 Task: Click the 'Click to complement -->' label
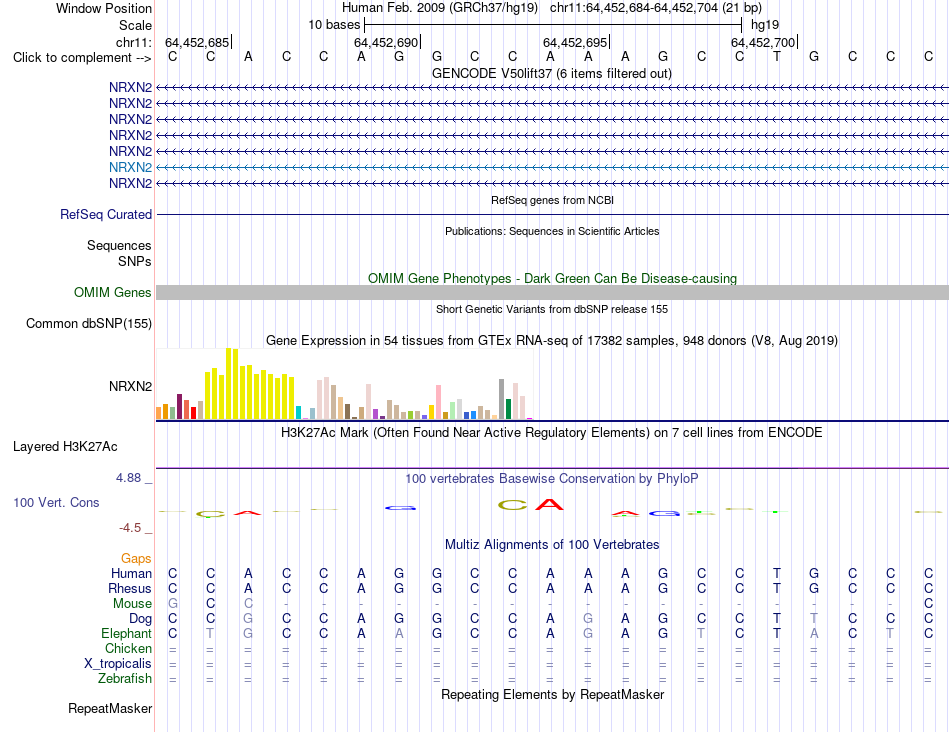coord(82,58)
